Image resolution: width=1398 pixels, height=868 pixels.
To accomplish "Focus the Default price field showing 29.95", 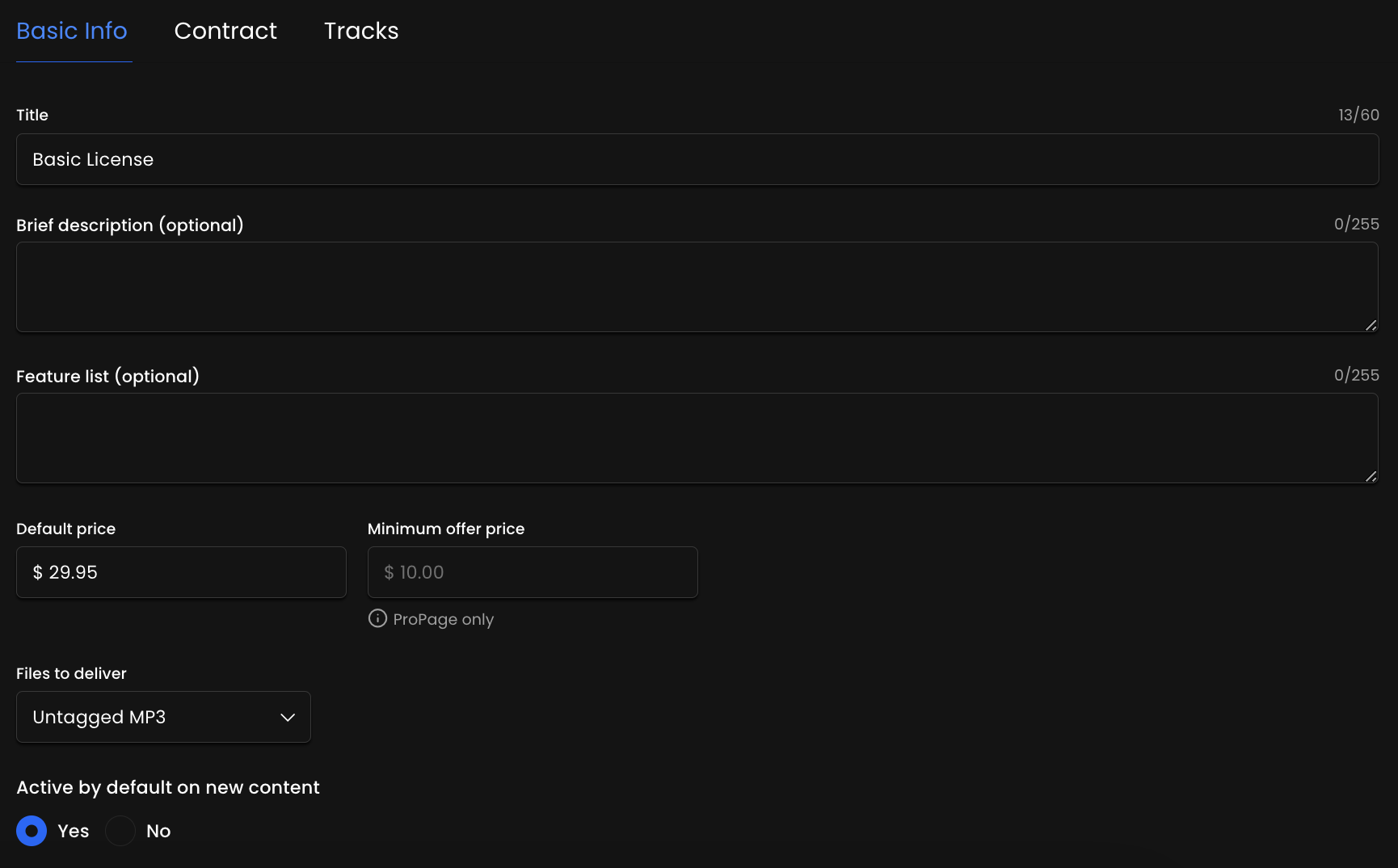I will click(x=181, y=572).
